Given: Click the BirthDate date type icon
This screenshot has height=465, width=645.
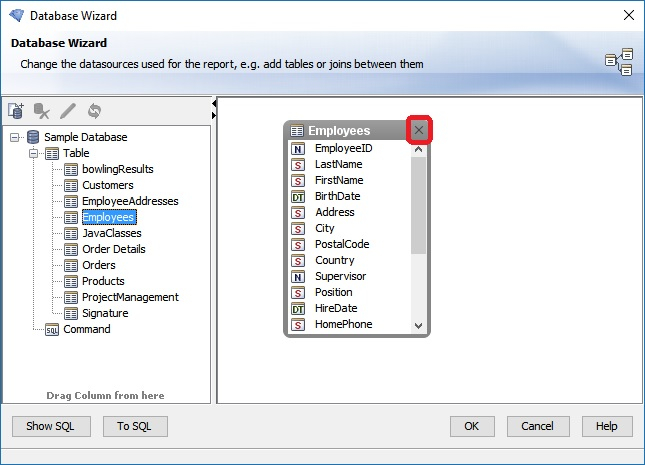Looking at the screenshot, I should tap(297, 196).
